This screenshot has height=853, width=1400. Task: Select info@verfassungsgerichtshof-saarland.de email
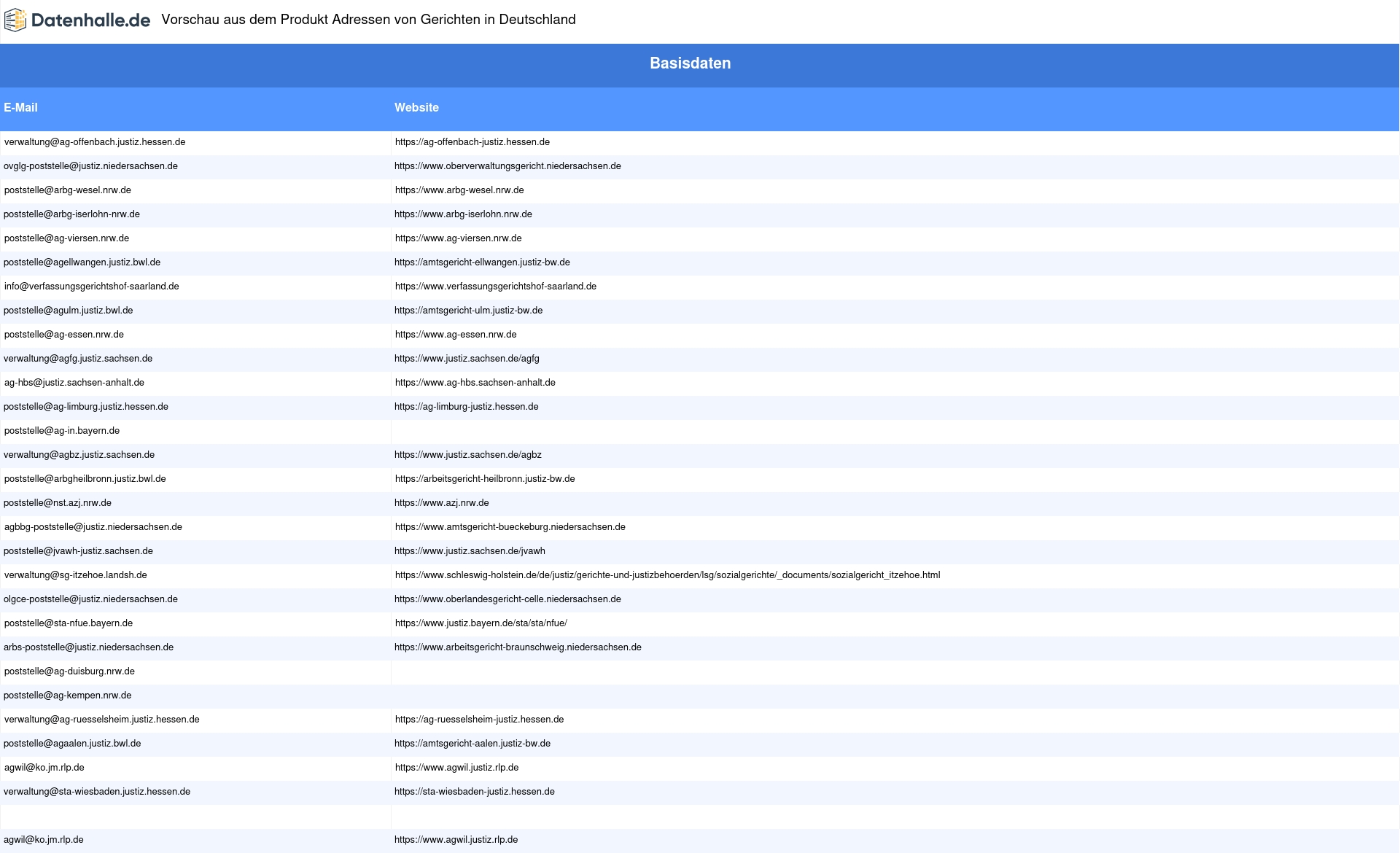pyautogui.click(x=92, y=287)
